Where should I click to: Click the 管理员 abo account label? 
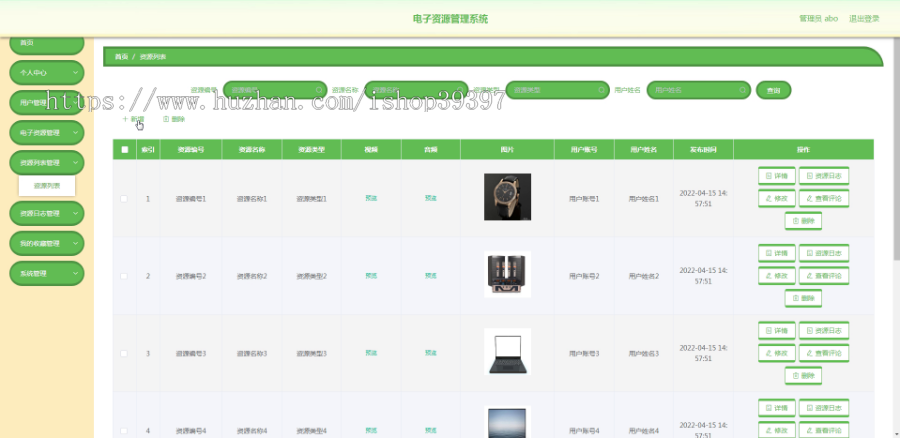[818, 19]
